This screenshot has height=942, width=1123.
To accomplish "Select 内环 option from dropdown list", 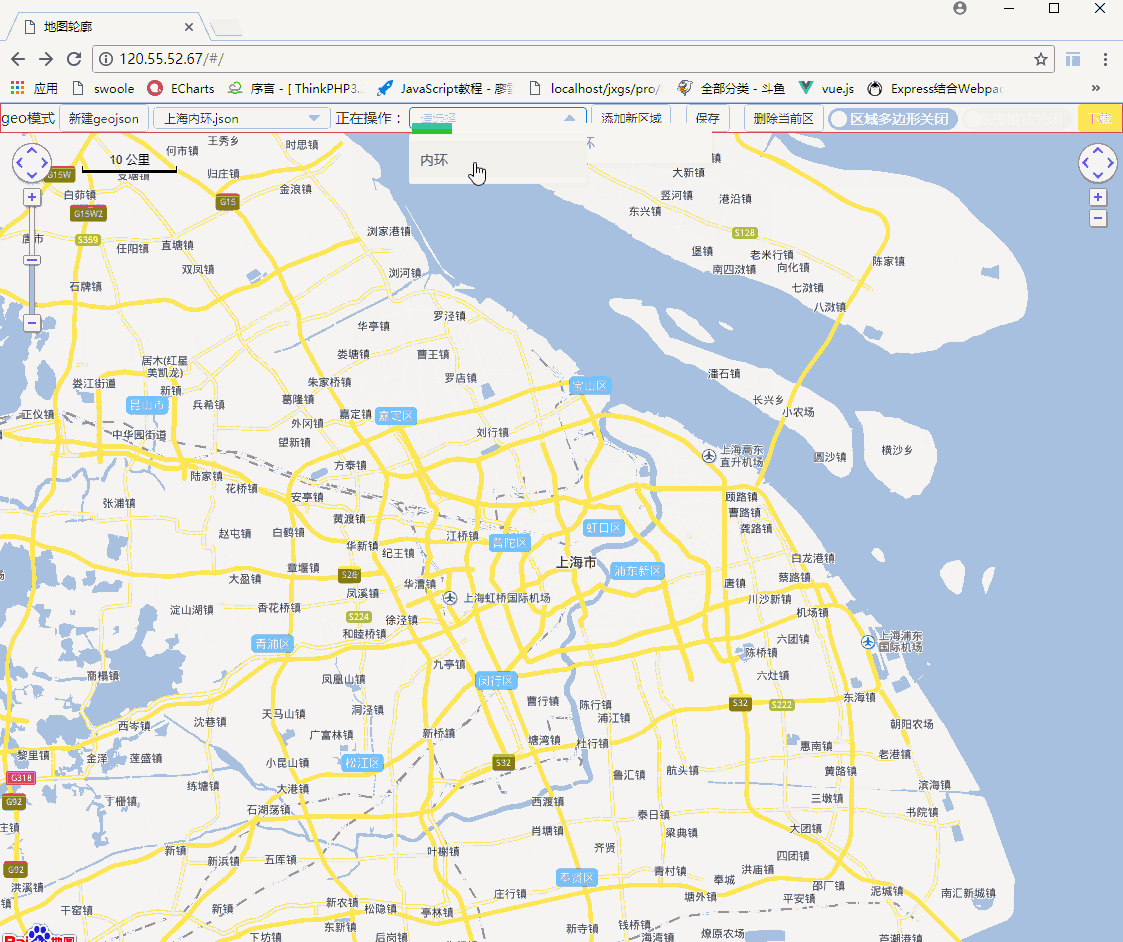I will tap(498, 160).
